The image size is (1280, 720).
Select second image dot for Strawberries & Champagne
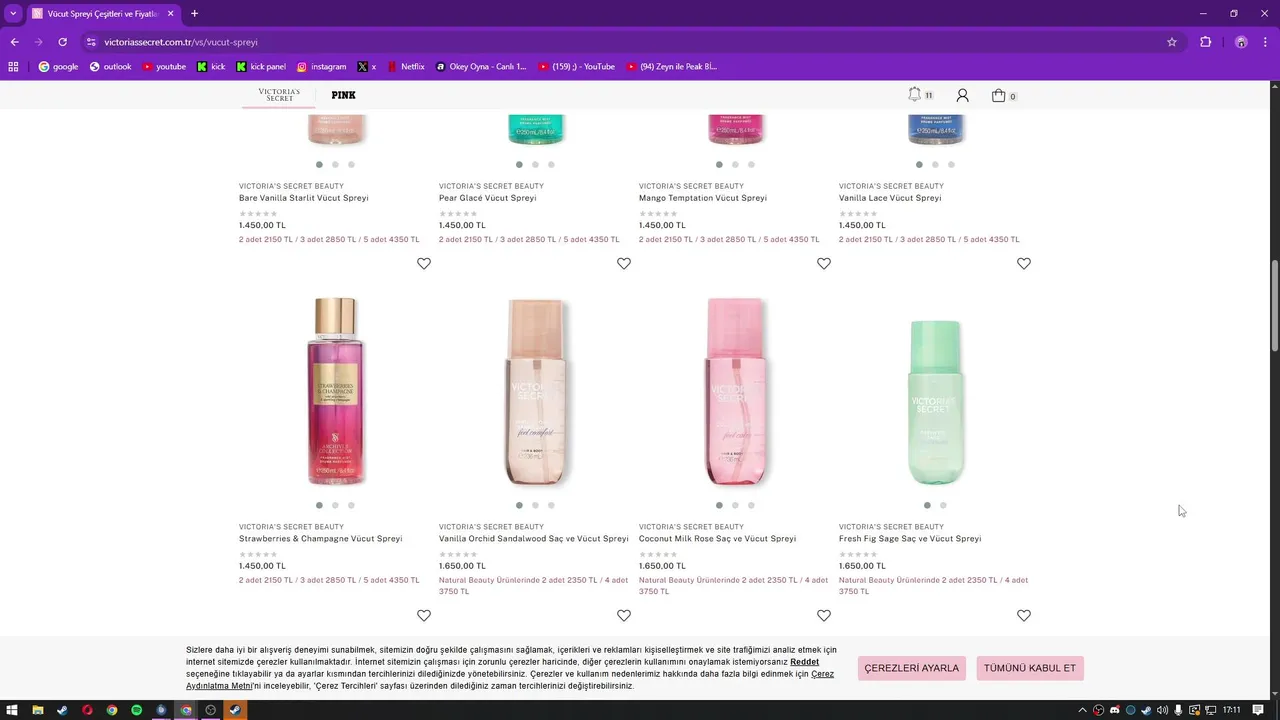coord(335,505)
